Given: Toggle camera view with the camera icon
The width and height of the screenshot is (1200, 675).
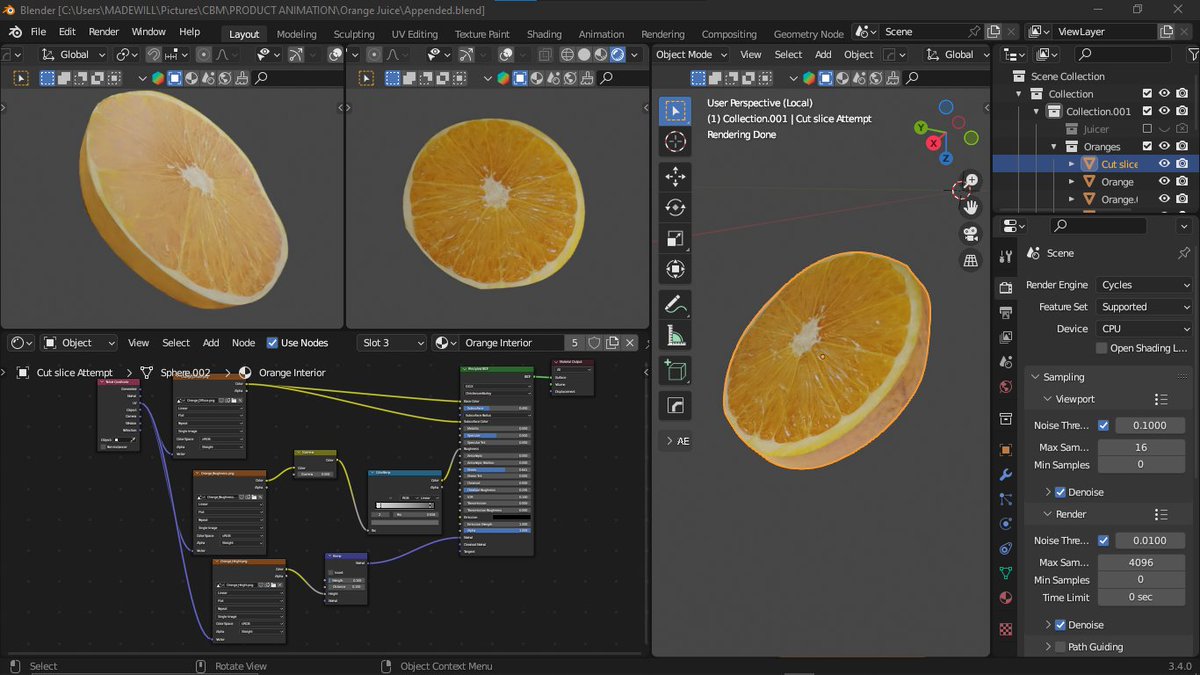Looking at the screenshot, I should [970, 234].
